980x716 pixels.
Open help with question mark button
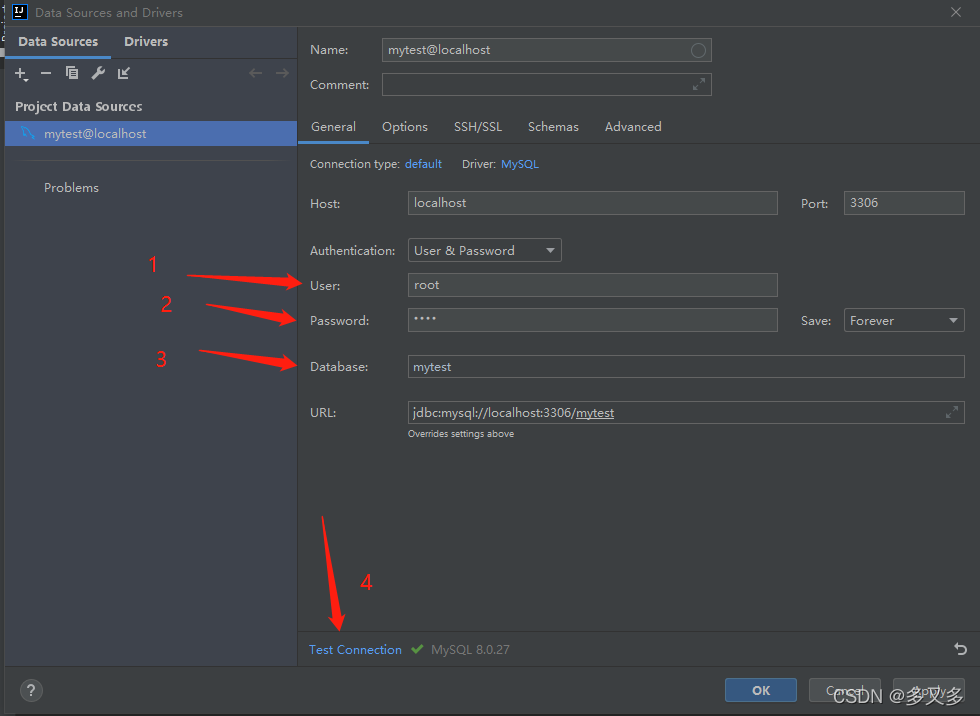31,690
